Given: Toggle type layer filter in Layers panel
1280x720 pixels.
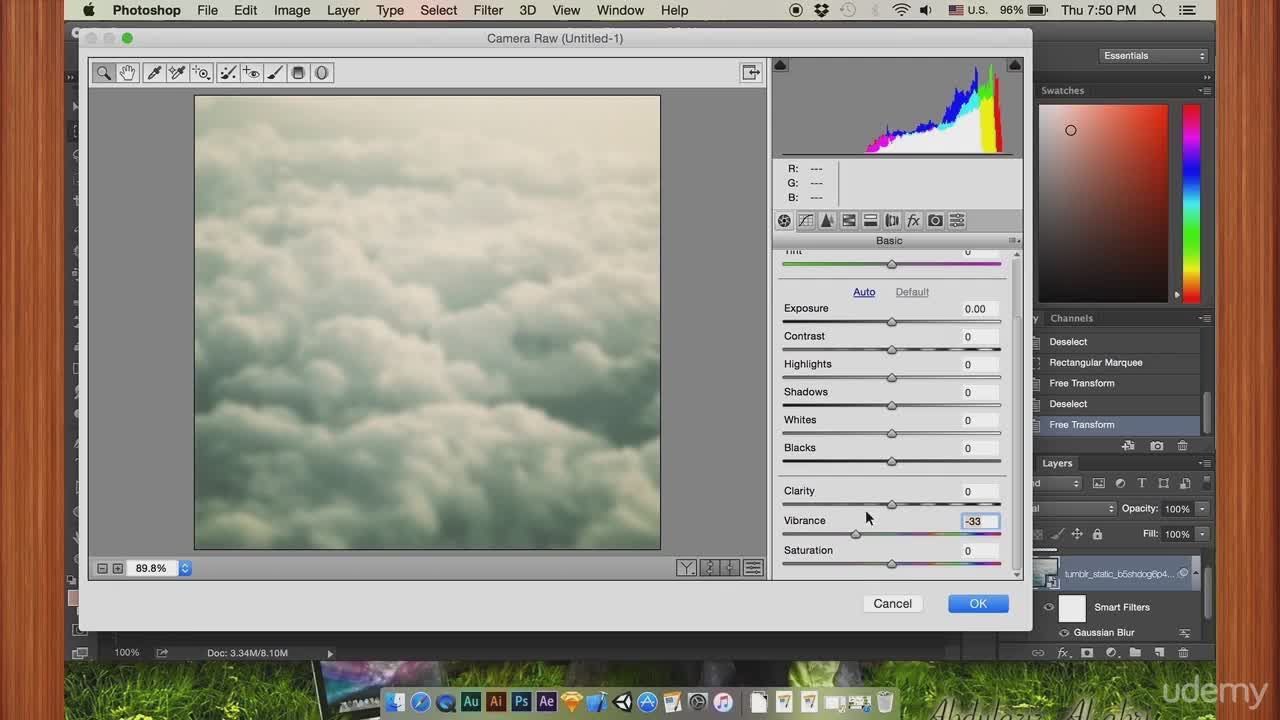Looking at the screenshot, I should coord(1142,483).
